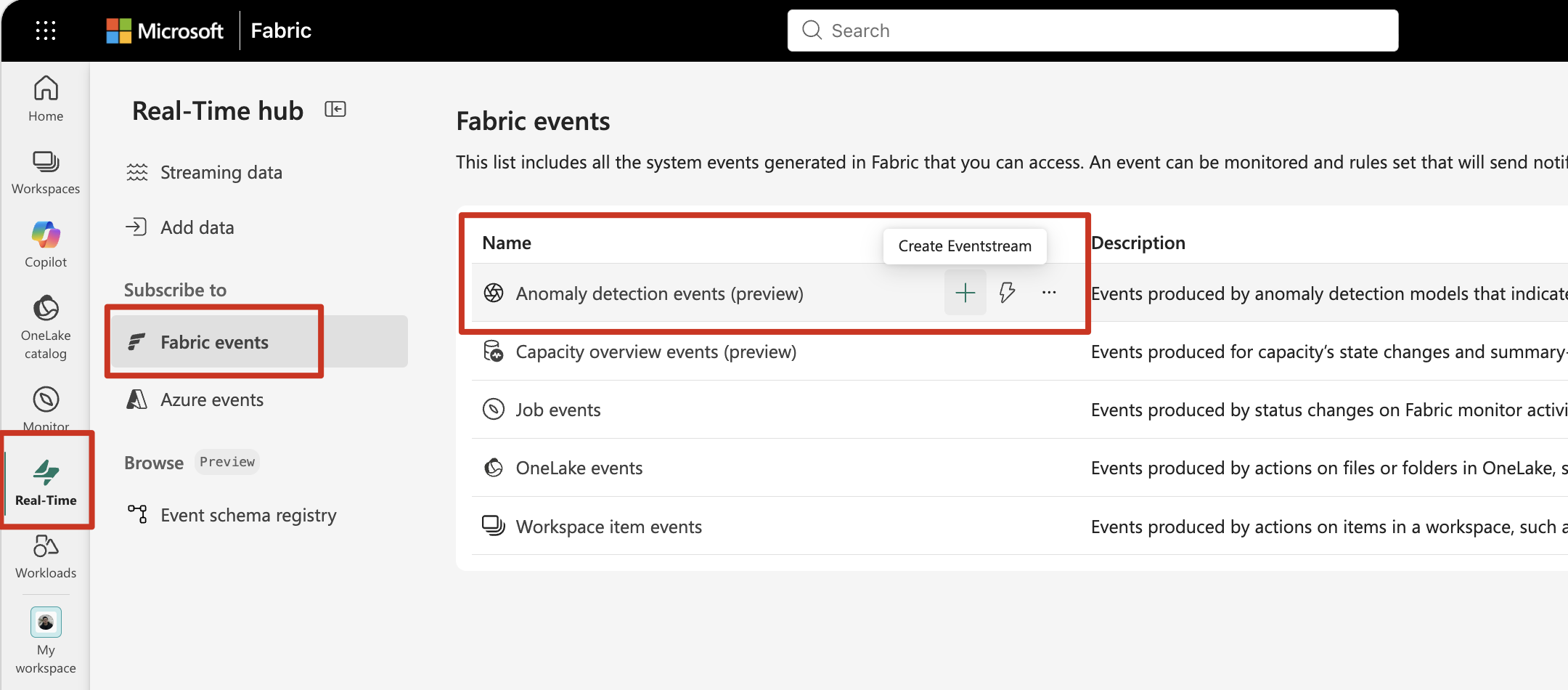Viewport: 1568px width, 690px height.
Task: Open the Home icon in sidebar
Action: 45,97
